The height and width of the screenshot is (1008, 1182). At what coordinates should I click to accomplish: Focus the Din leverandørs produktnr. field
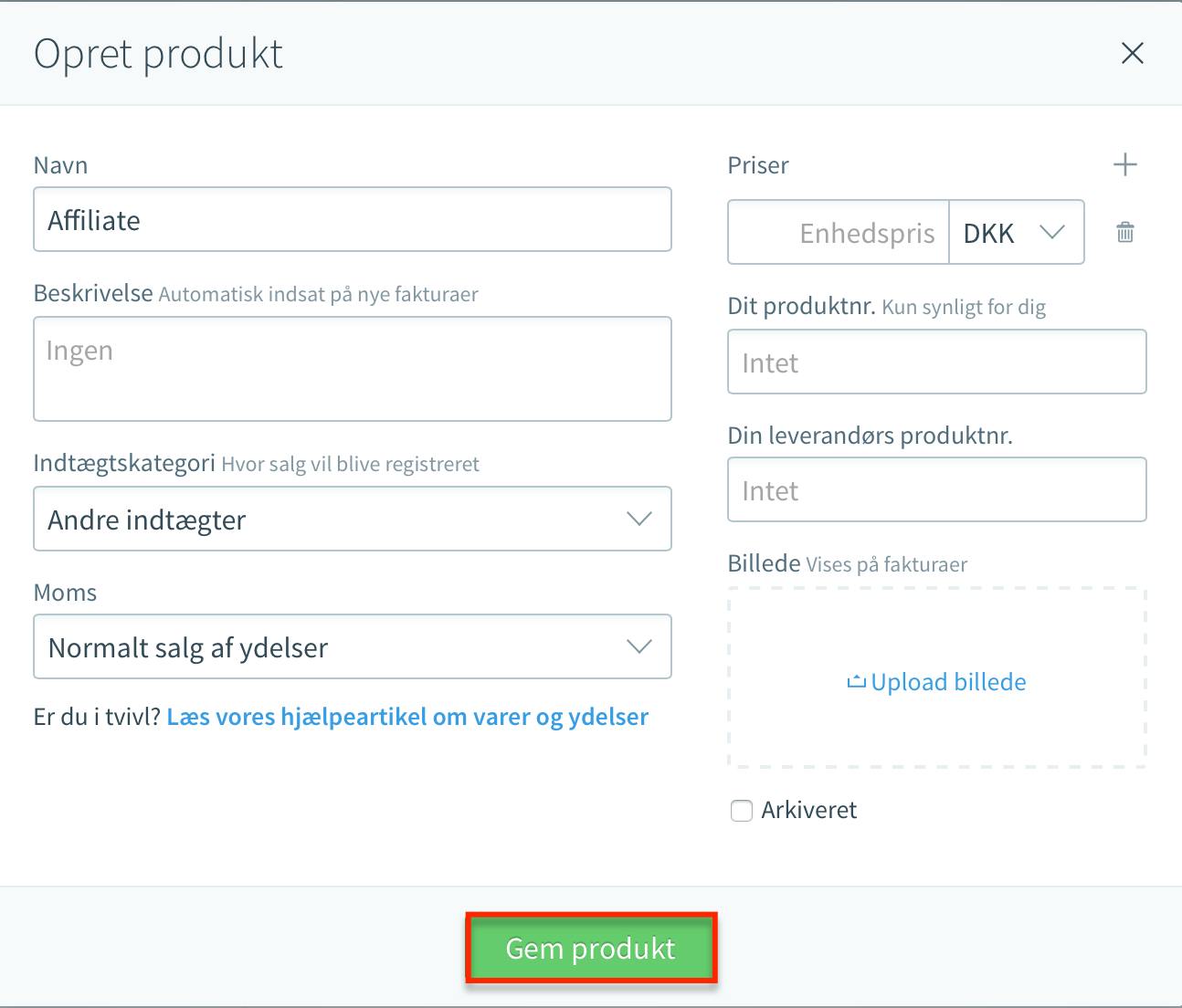point(937,489)
